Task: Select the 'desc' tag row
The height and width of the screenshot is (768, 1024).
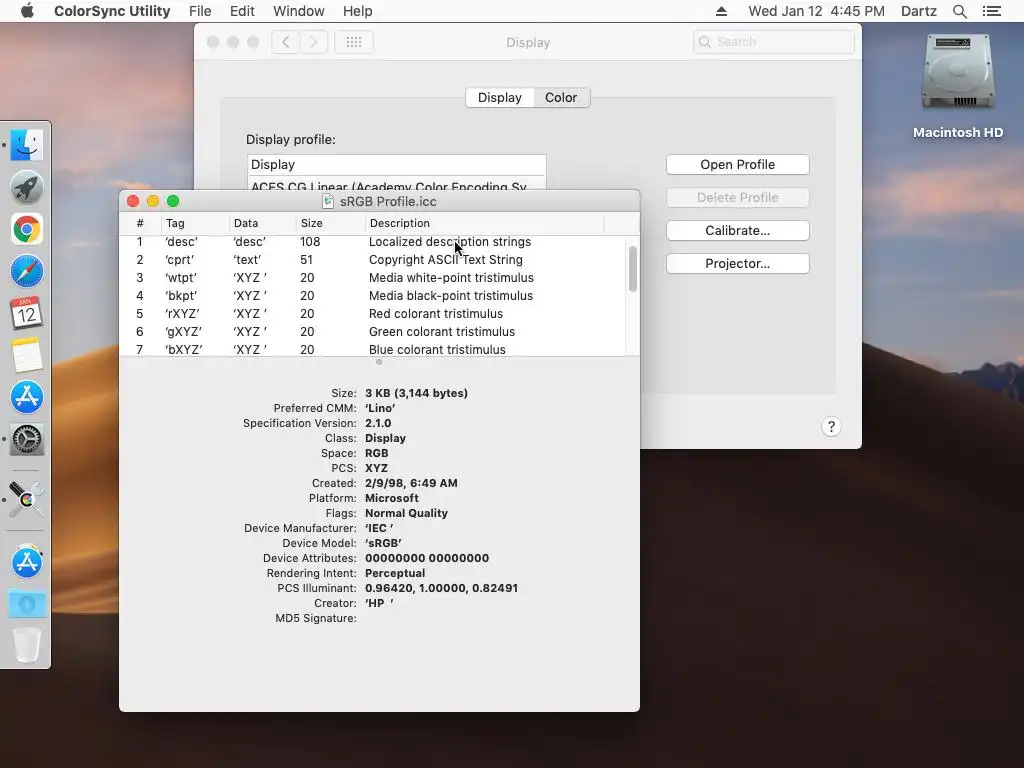Action: point(372,242)
